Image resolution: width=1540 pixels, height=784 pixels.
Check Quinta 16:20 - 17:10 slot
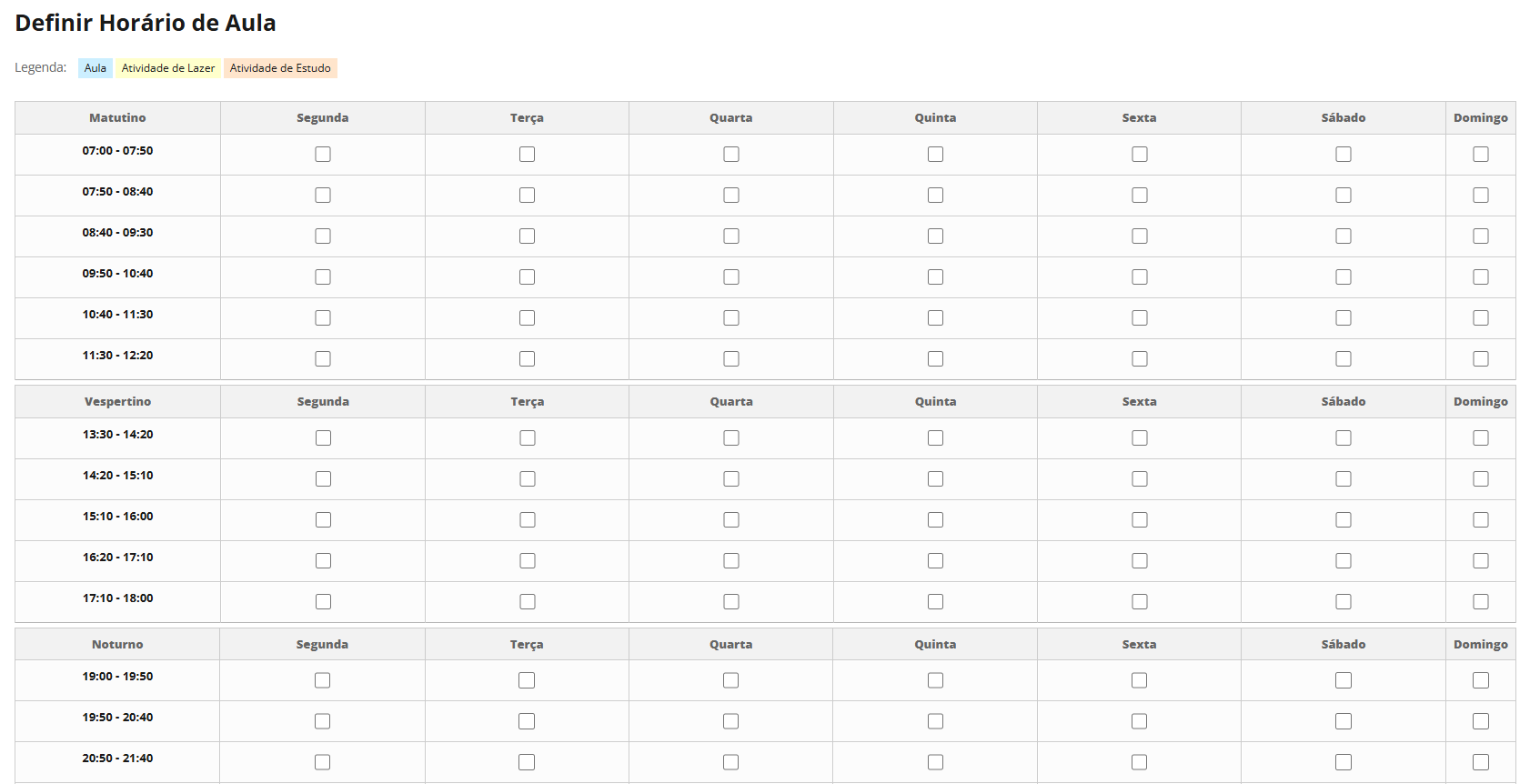coord(935,561)
